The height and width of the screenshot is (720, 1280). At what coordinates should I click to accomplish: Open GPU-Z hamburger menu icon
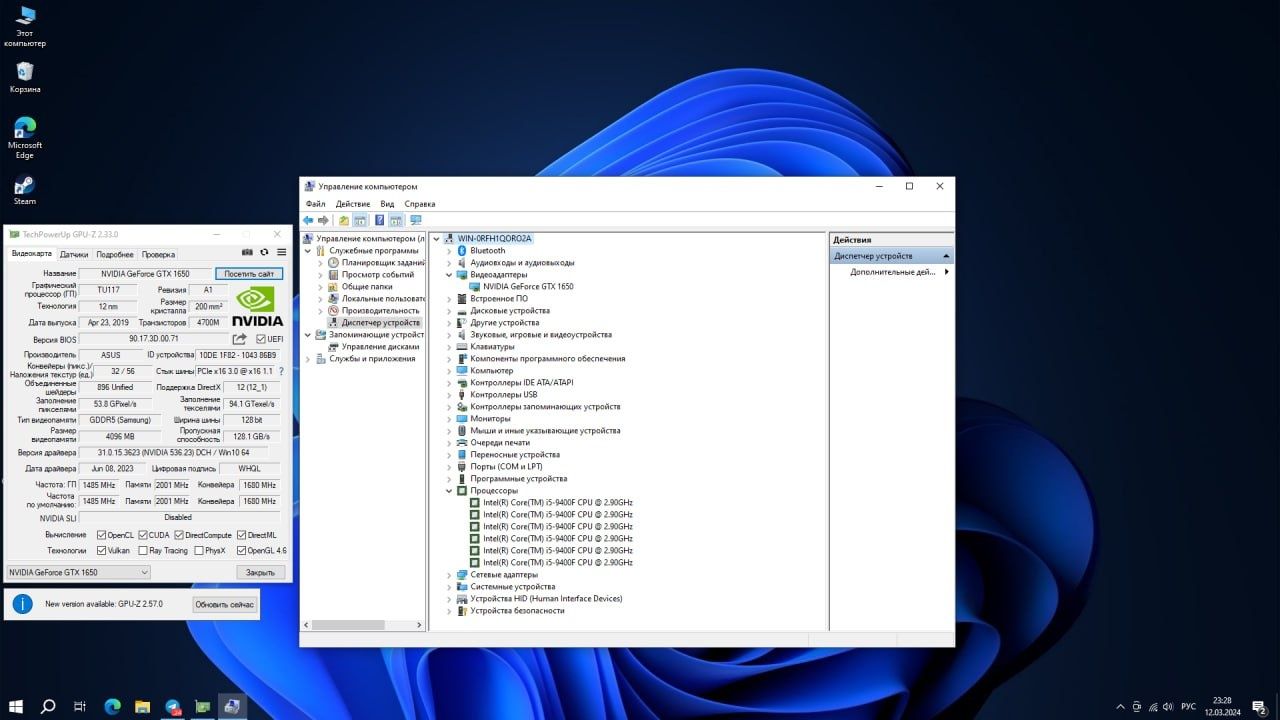(282, 253)
